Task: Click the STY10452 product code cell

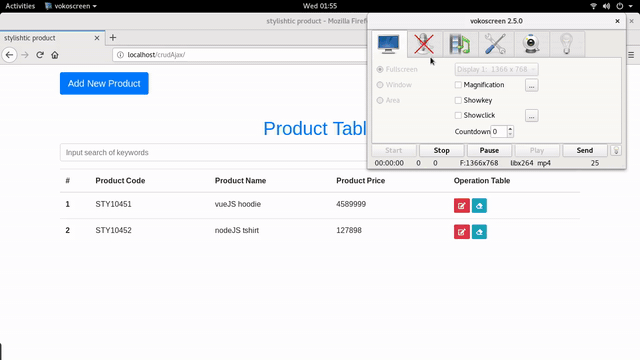Action: 113,231
